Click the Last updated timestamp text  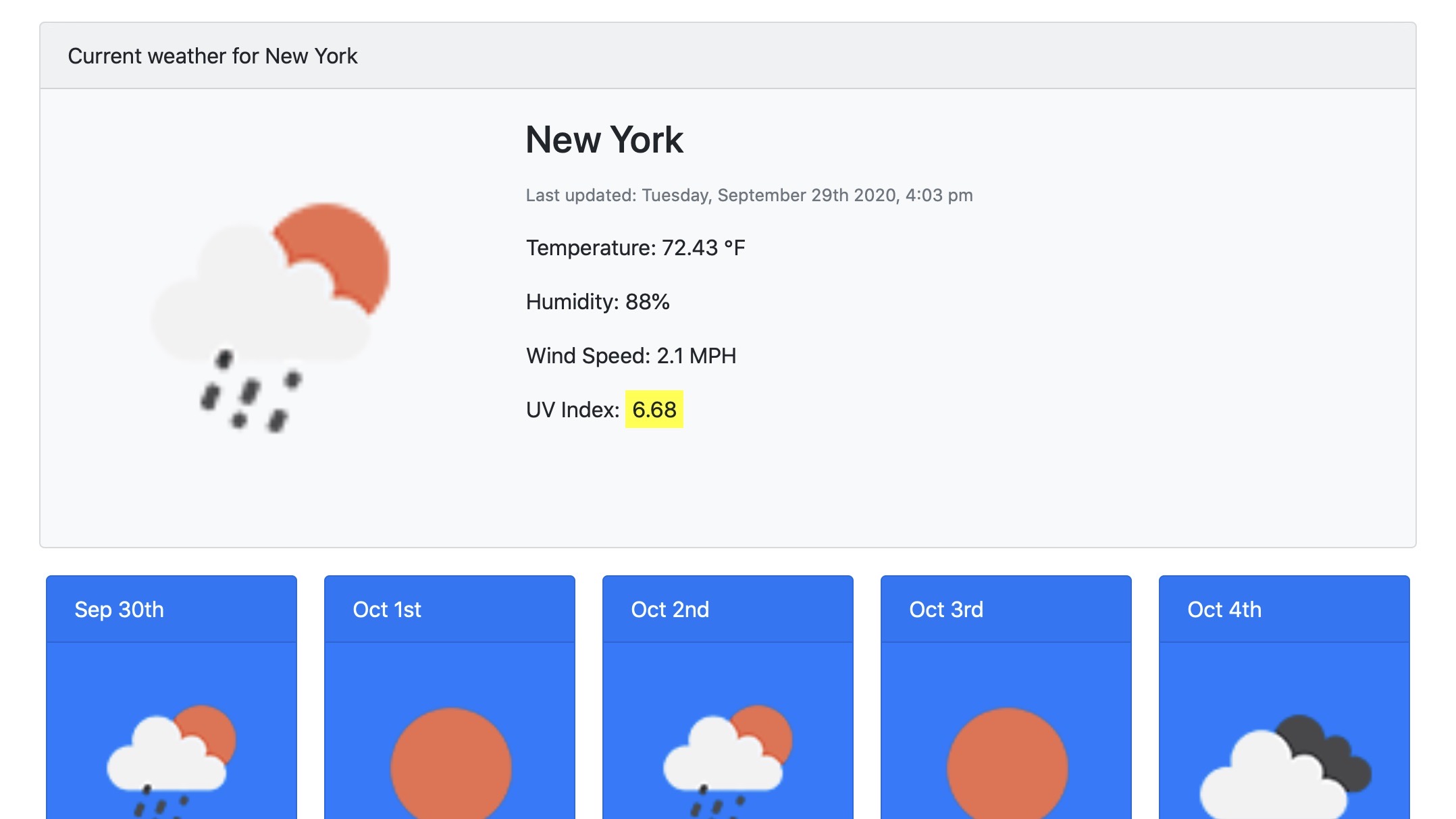point(749,195)
